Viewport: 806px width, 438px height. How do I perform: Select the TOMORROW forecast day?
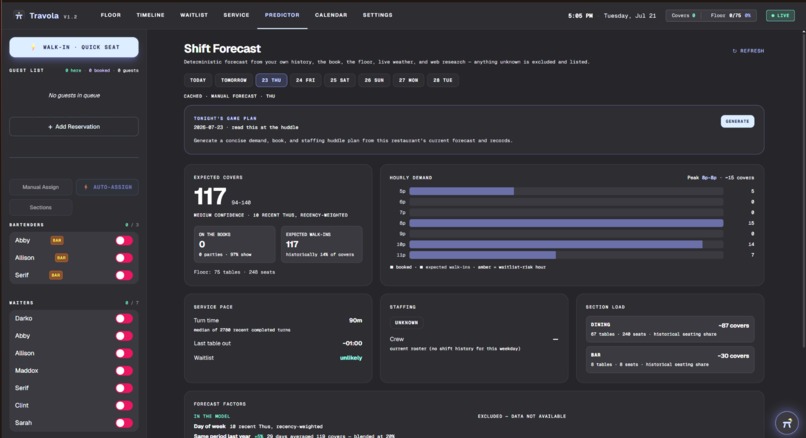234,80
